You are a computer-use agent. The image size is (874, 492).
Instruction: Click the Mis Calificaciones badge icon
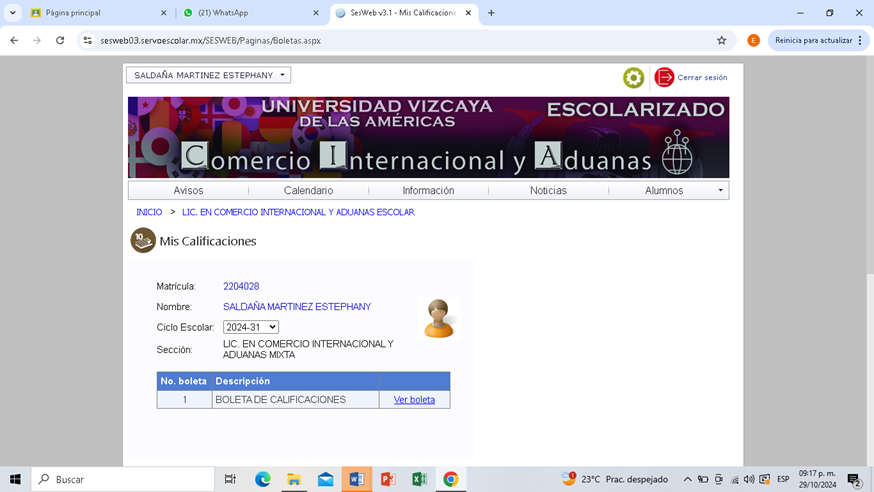point(143,240)
